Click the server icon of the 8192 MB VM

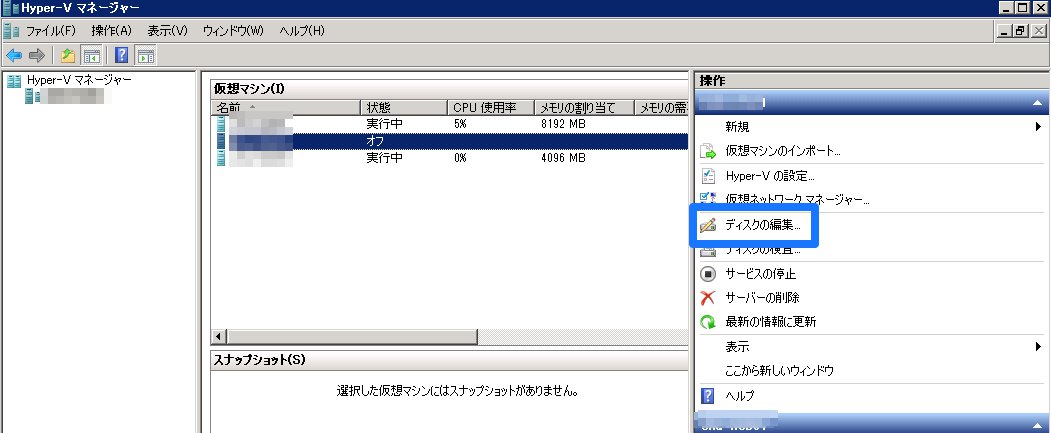pos(221,124)
